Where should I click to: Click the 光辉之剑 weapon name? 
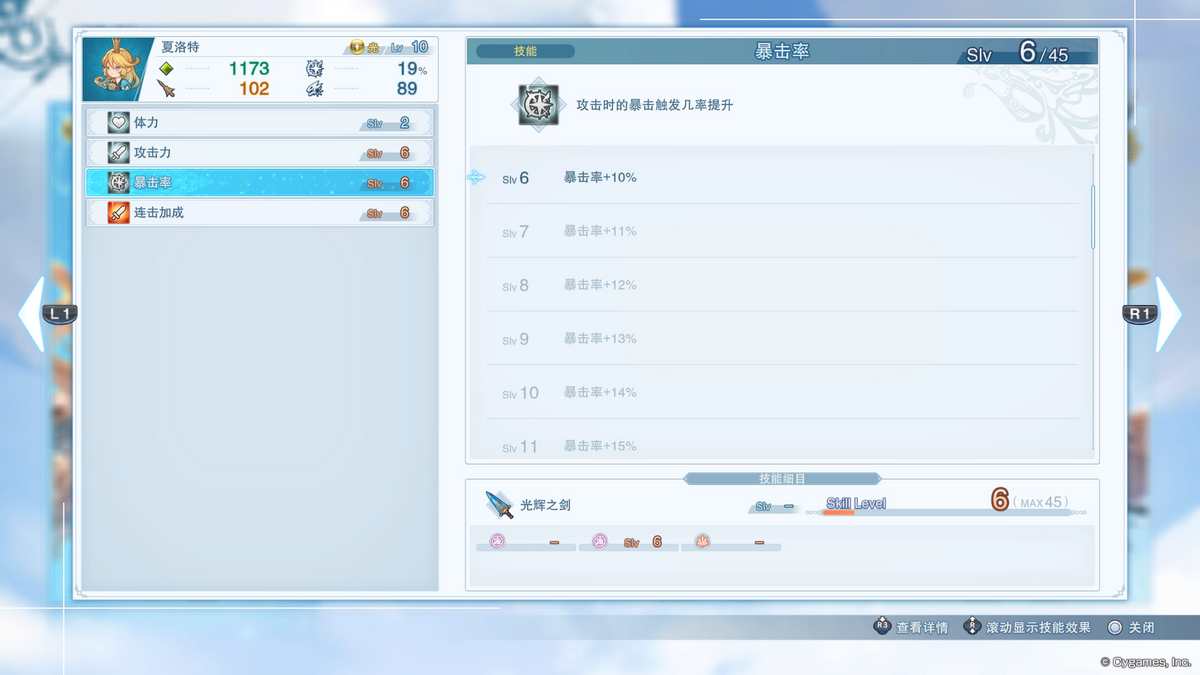point(545,505)
